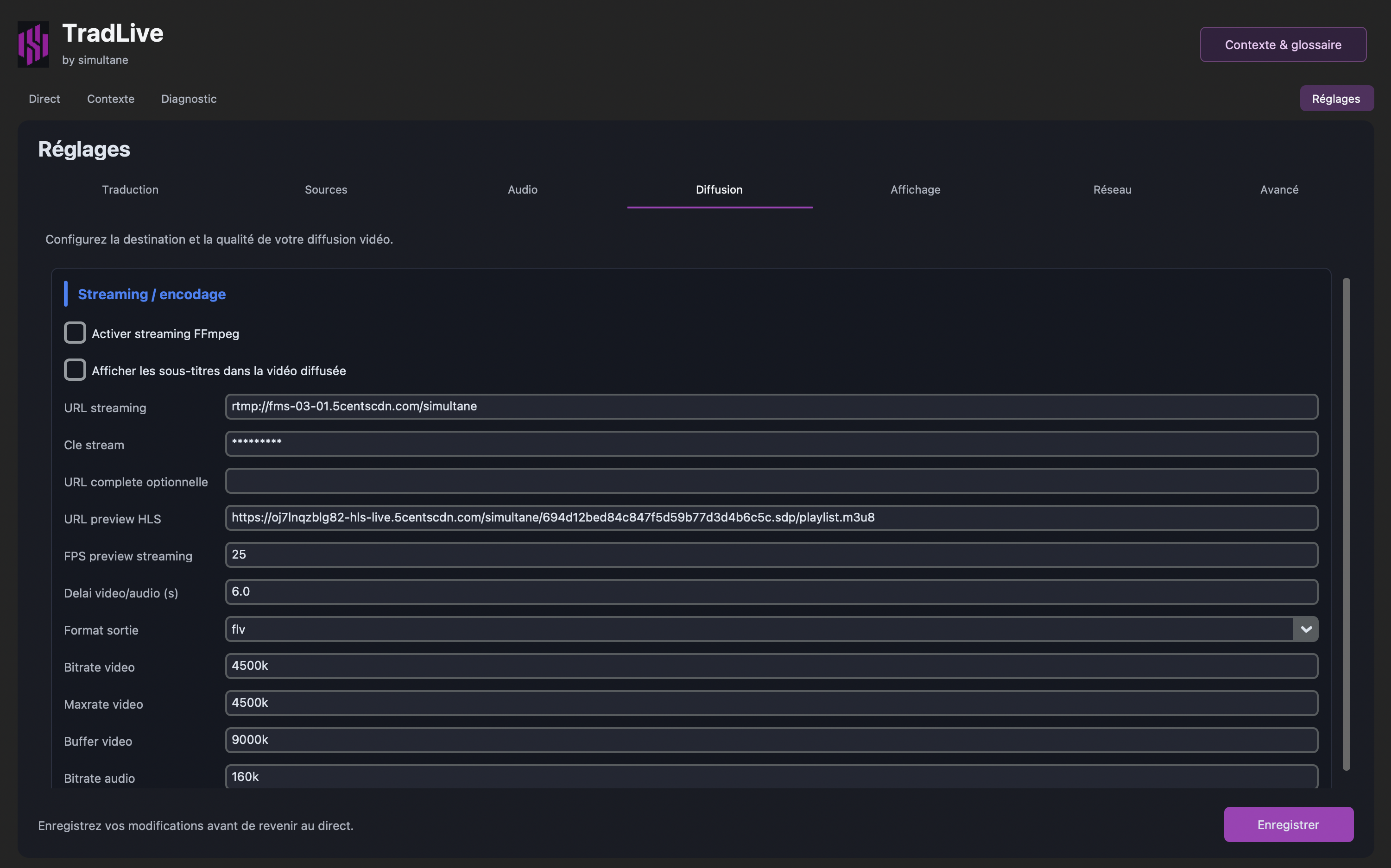Screen dimensions: 1391x868
Task: Click the TradLive title text
Action: coord(113,33)
